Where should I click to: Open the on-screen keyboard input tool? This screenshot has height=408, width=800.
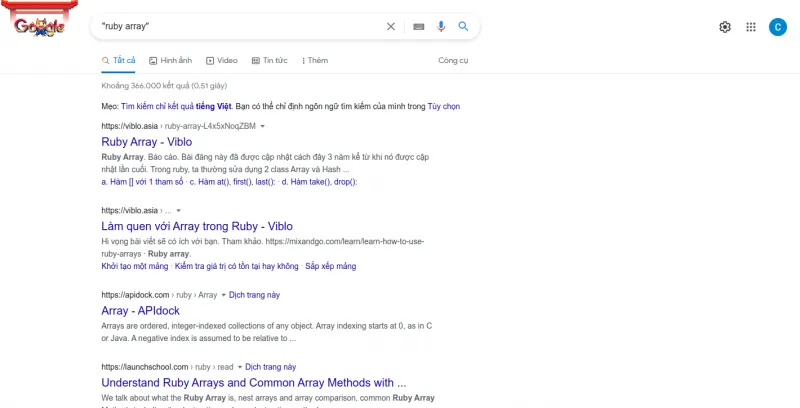(x=418, y=27)
